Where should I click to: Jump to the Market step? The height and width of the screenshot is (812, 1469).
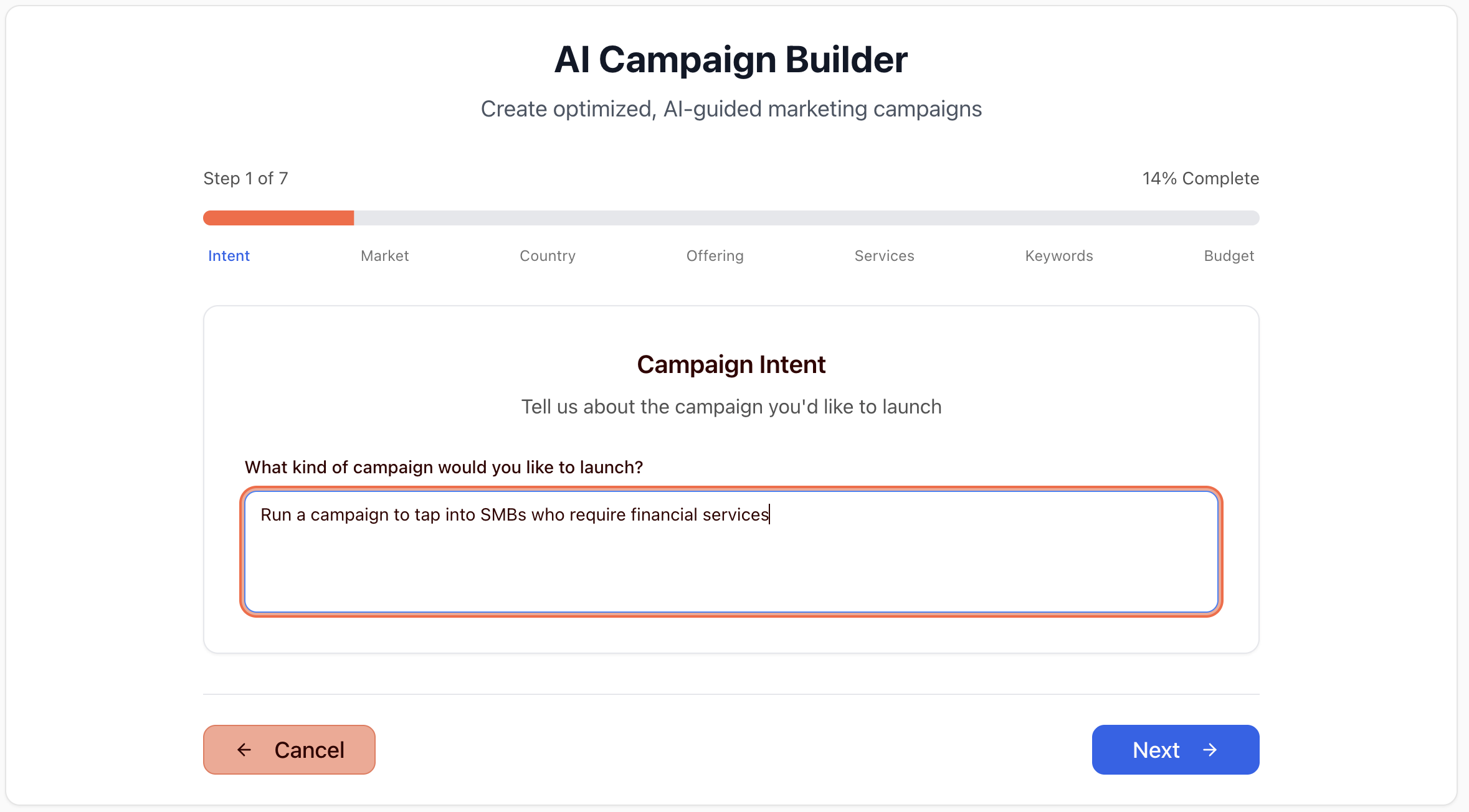384,256
